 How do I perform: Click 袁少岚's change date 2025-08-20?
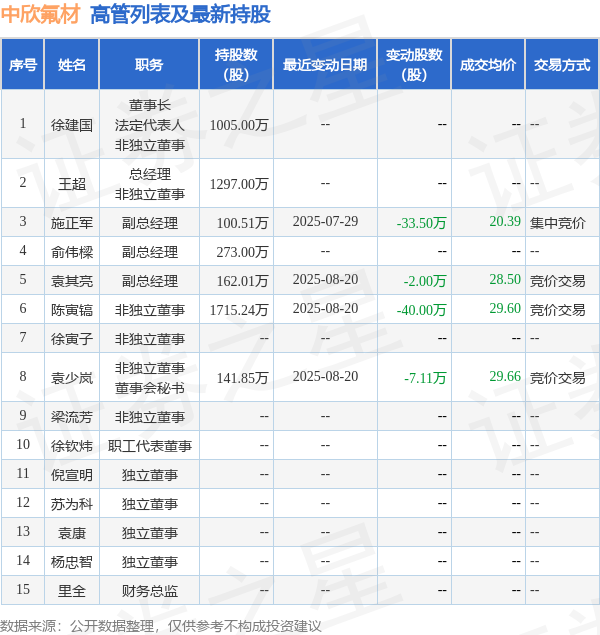pyautogui.click(x=325, y=376)
